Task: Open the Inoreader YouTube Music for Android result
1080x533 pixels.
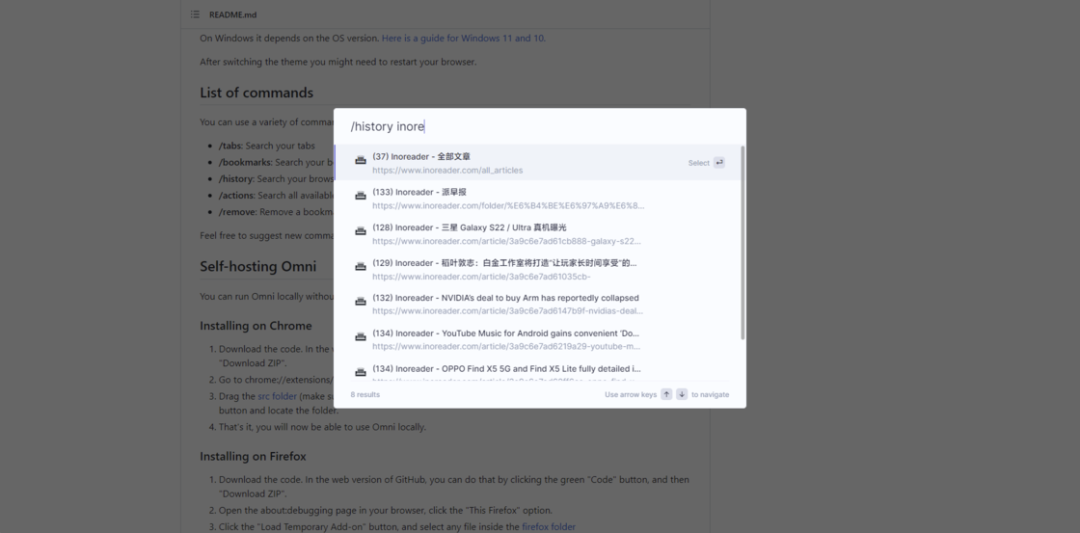Action: [x=538, y=339]
